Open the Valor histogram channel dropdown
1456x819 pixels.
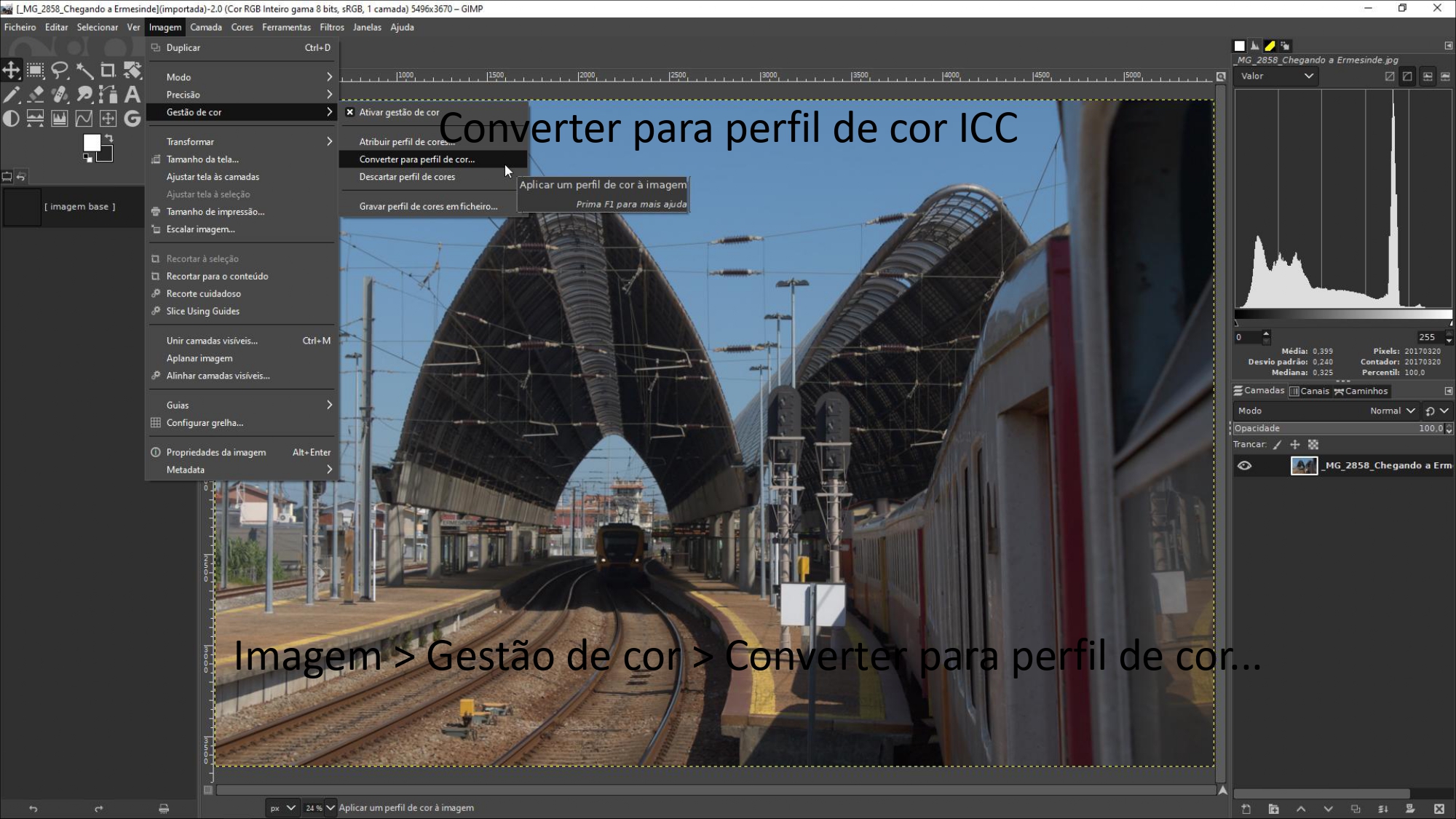click(x=1277, y=76)
